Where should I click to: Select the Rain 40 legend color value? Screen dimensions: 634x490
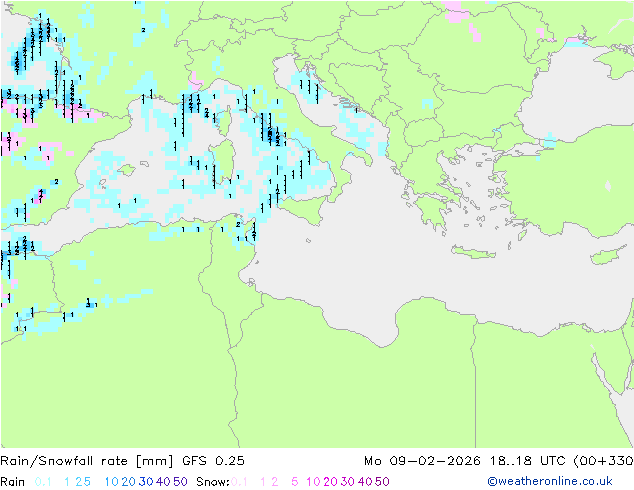pyautogui.click(x=163, y=482)
